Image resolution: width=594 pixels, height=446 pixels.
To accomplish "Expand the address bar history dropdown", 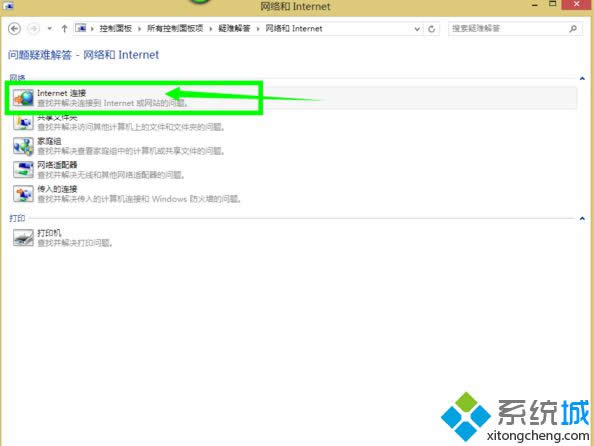I will pos(417,29).
